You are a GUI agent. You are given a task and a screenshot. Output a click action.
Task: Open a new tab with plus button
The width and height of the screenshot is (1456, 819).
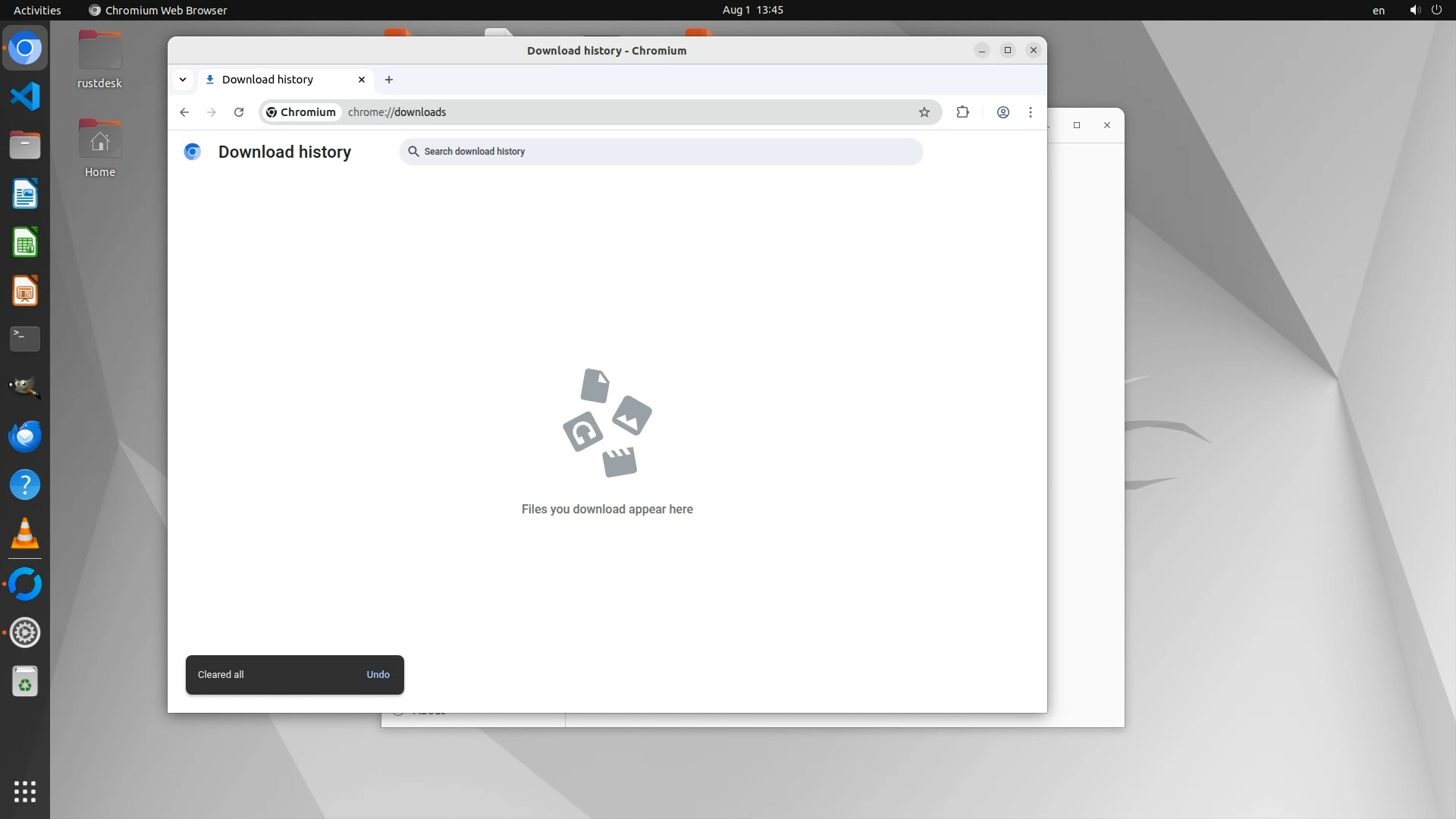(x=389, y=80)
